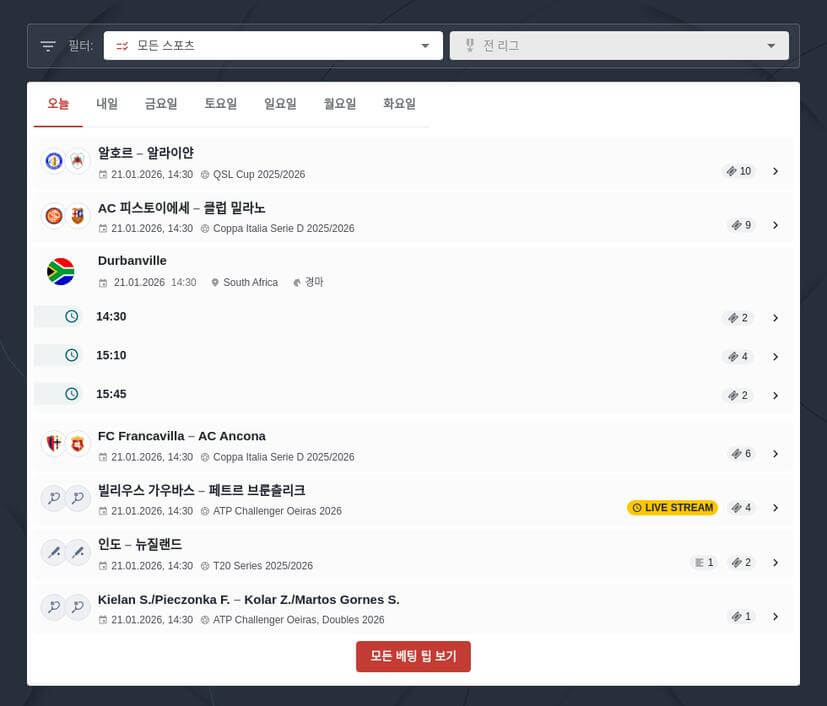Click the LIVE STREAM badge
Image resolution: width=827 pixels, height=706 pixels.
tap(672, 508)
